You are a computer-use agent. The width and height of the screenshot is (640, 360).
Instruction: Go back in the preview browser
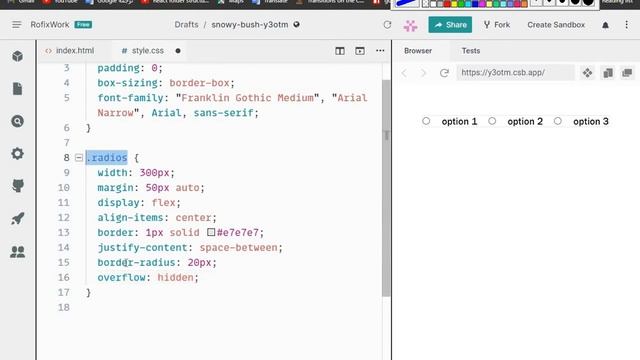[404, 73]
